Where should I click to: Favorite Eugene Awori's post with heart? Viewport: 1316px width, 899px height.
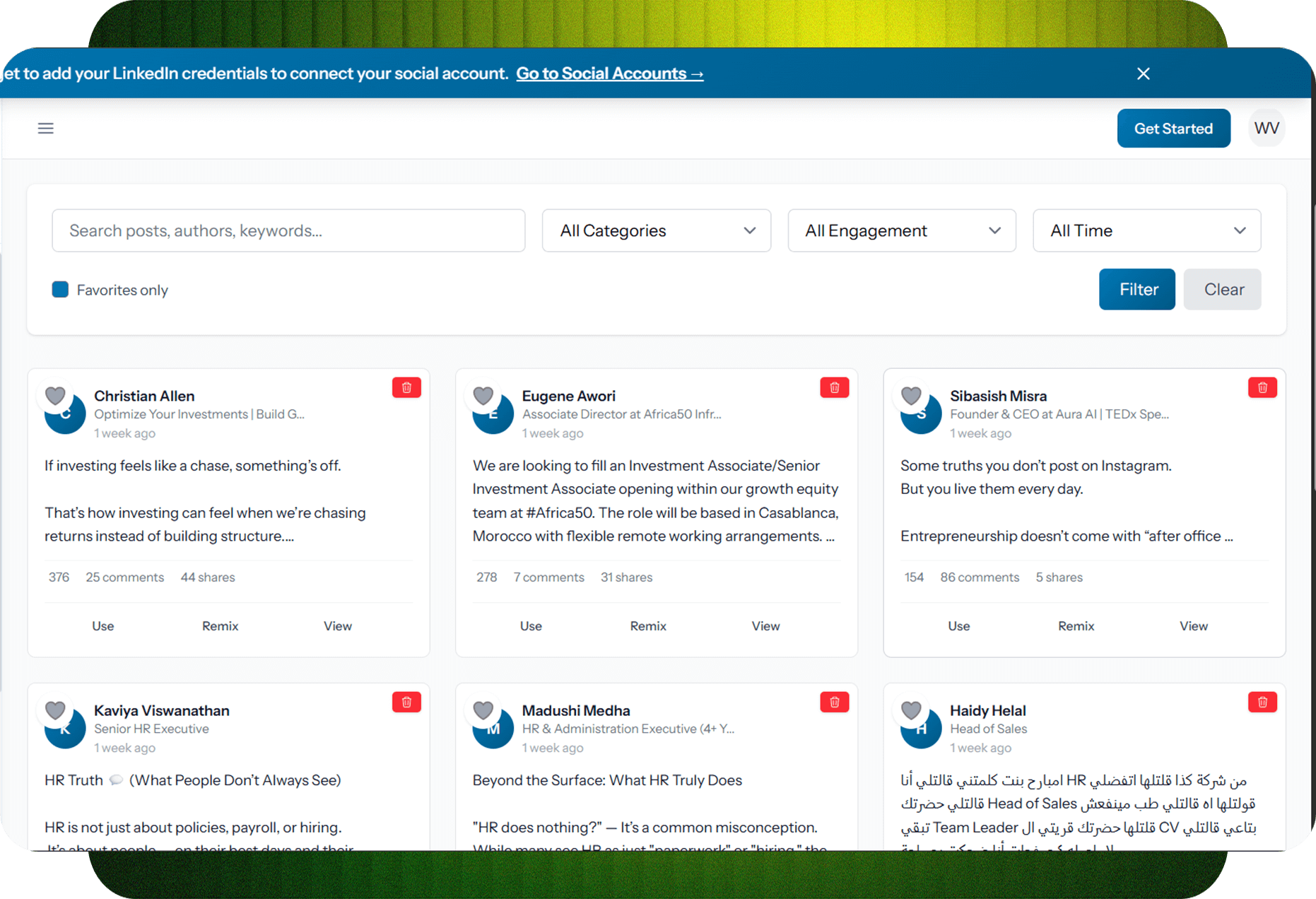pyautogui.click(x=483, y=396)
